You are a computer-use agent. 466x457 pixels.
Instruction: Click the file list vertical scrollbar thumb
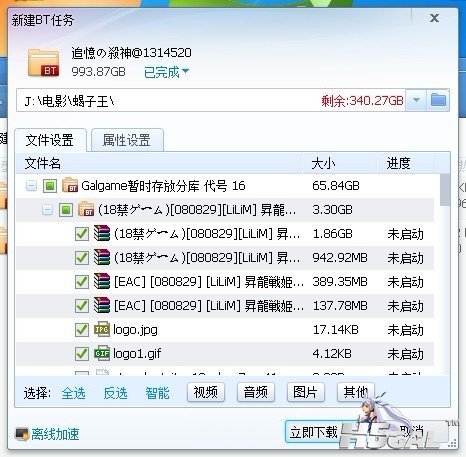click(445, 190)
